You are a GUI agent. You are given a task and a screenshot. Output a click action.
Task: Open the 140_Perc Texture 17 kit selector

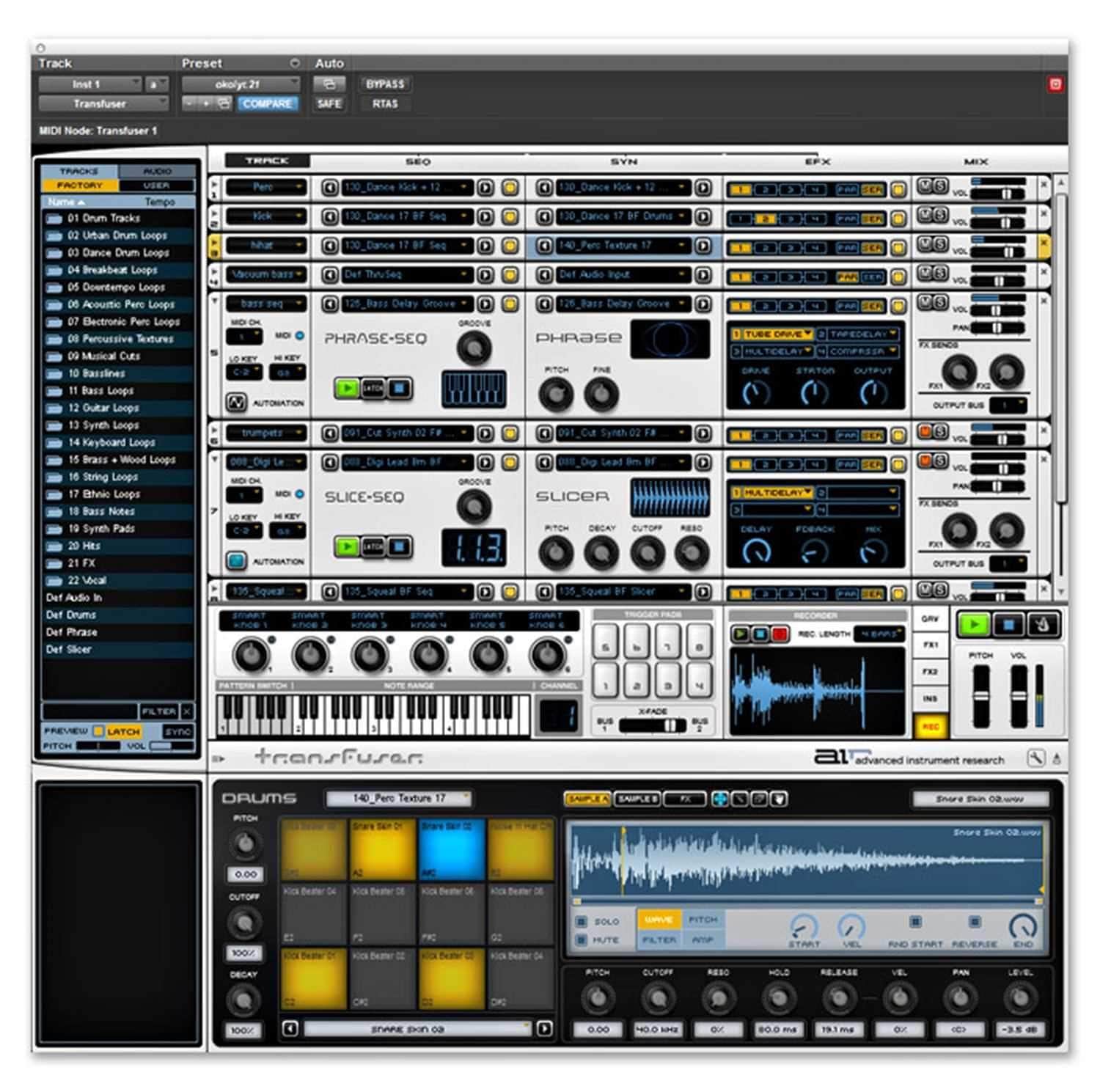(x=400, y=798)
